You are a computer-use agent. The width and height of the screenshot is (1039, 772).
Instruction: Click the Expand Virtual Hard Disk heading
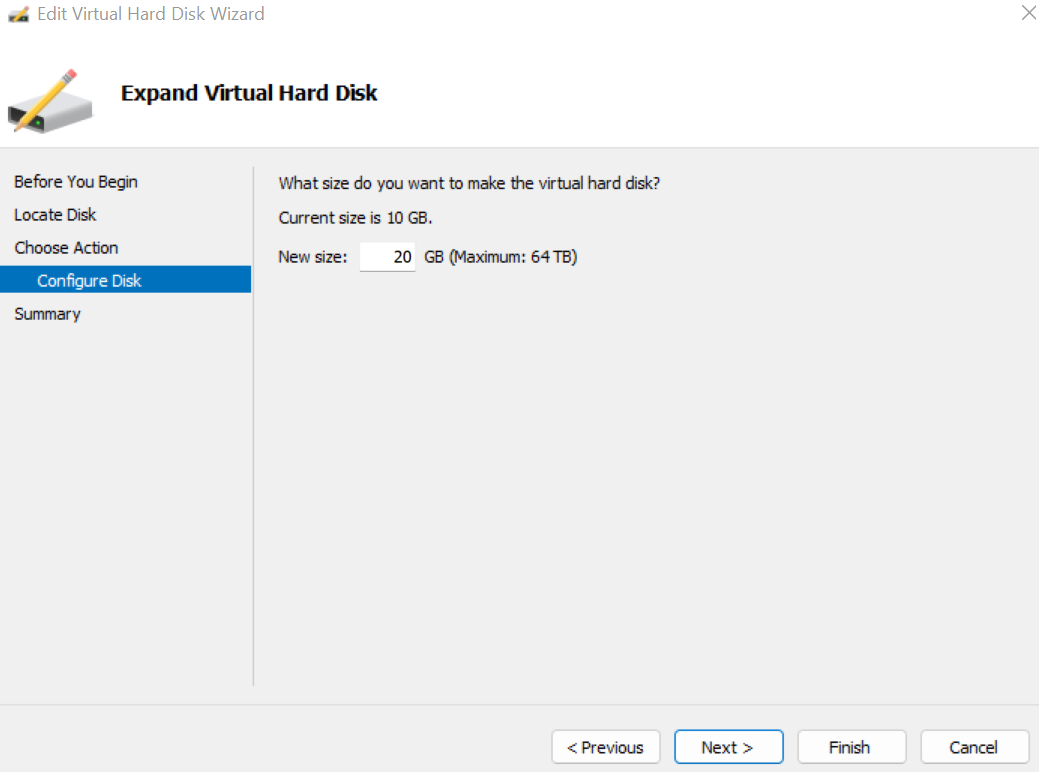pyautogui.click(x=248, y=93)
